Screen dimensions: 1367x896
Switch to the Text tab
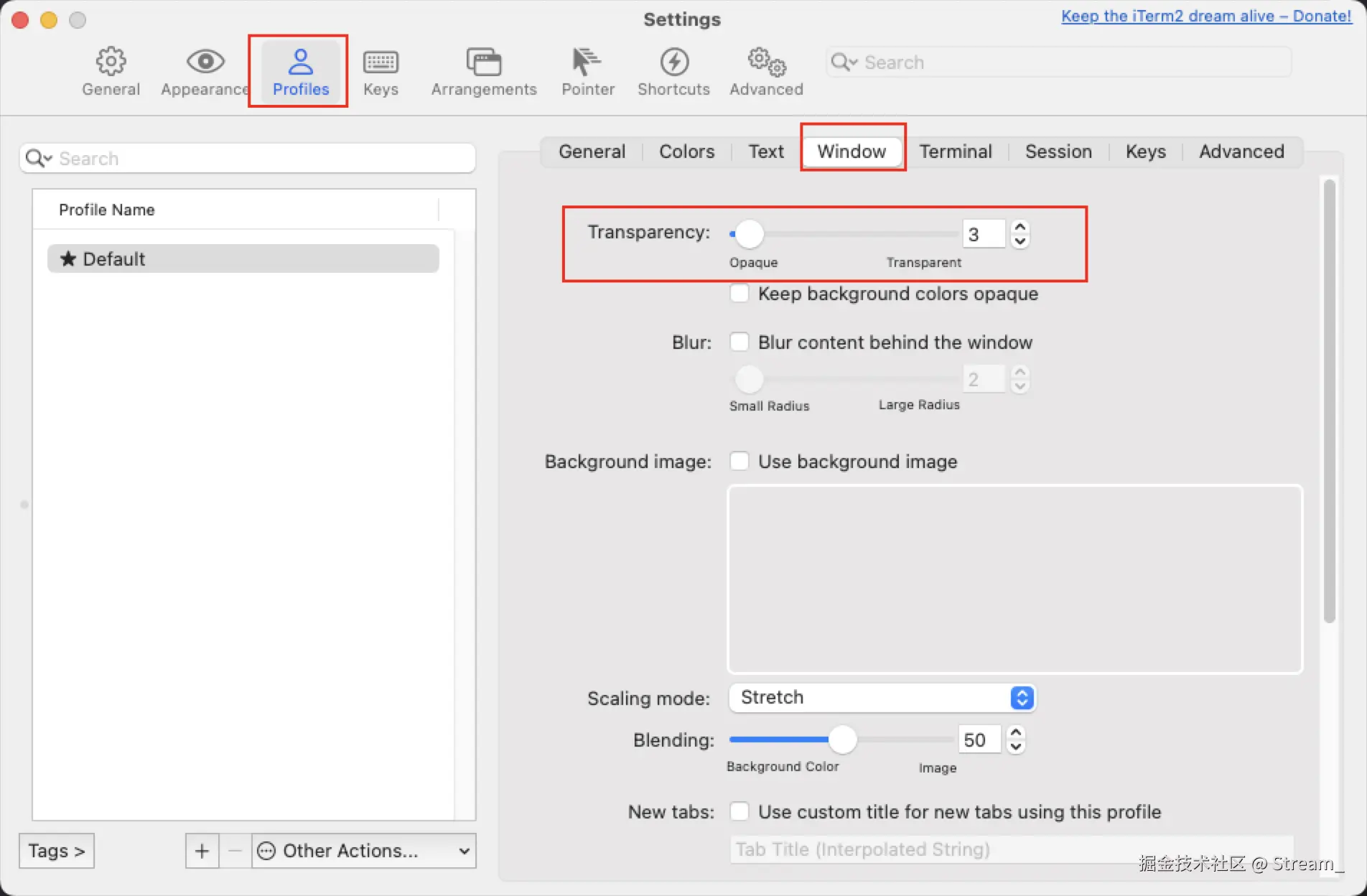point(766,151)
